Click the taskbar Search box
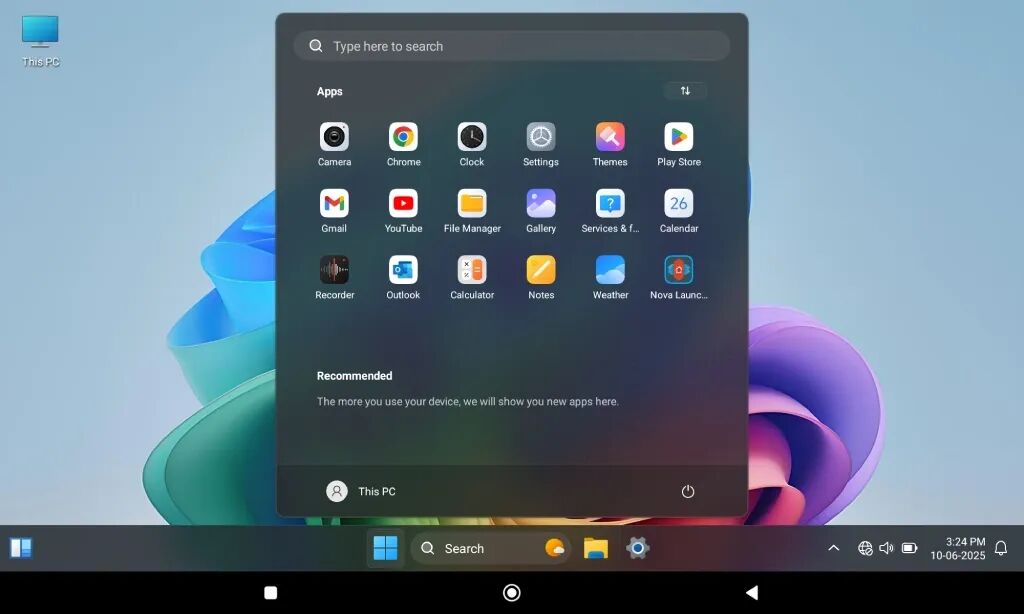This screenshot has height=614, width=1024. click(491, 548)
